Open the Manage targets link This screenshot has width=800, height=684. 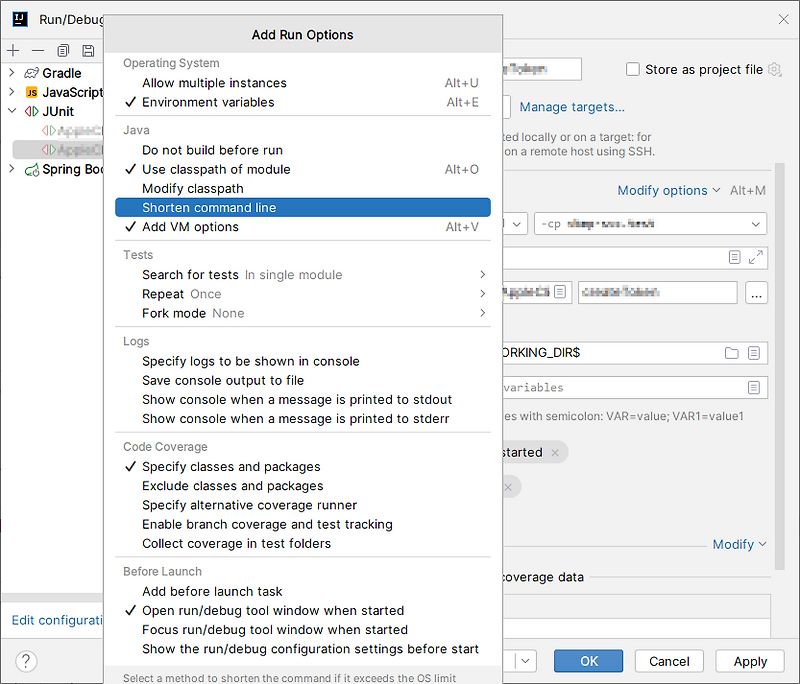coord(570,107)
